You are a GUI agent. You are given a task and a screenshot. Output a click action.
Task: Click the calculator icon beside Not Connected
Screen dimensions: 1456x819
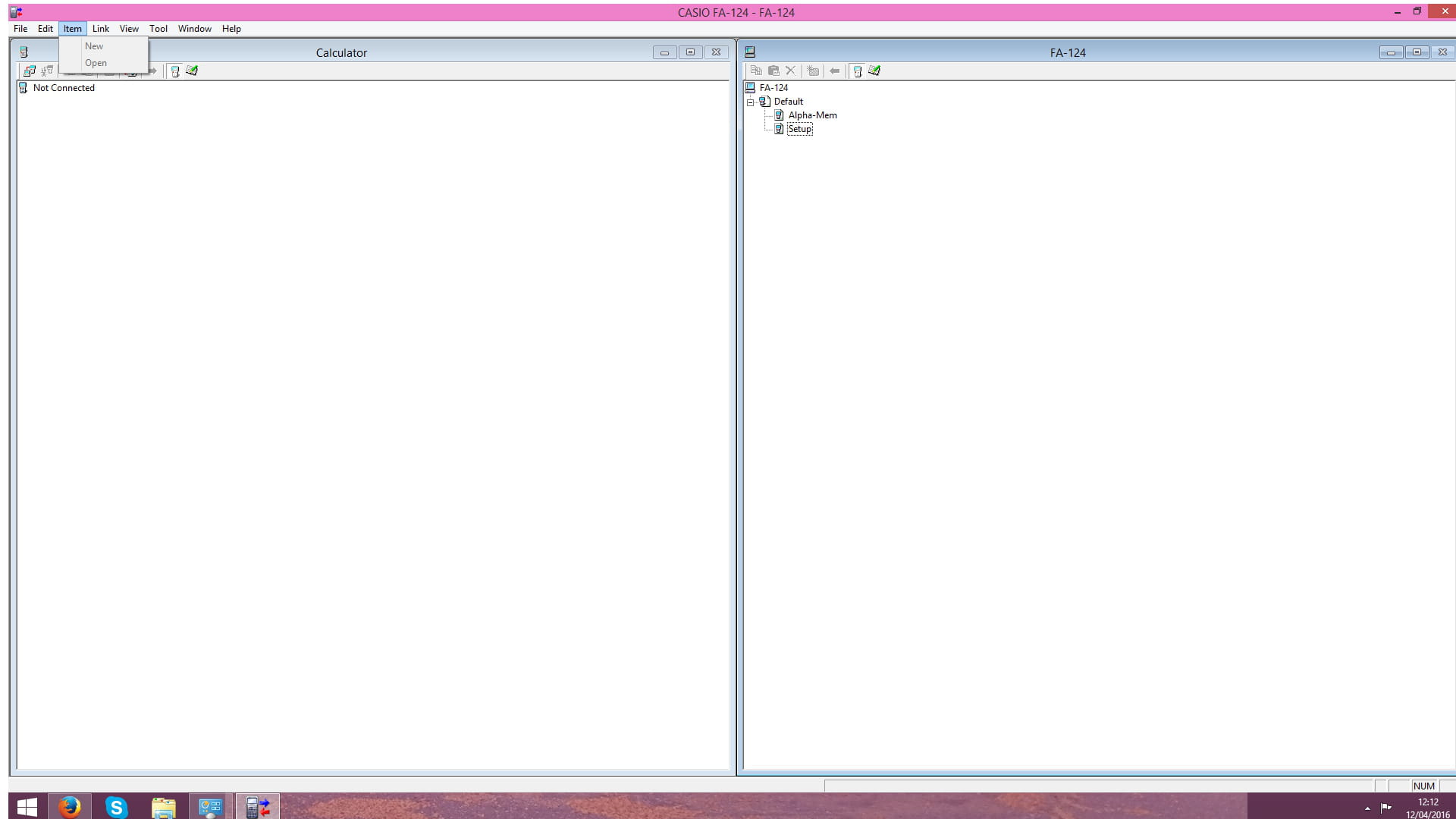coord(23,88)
